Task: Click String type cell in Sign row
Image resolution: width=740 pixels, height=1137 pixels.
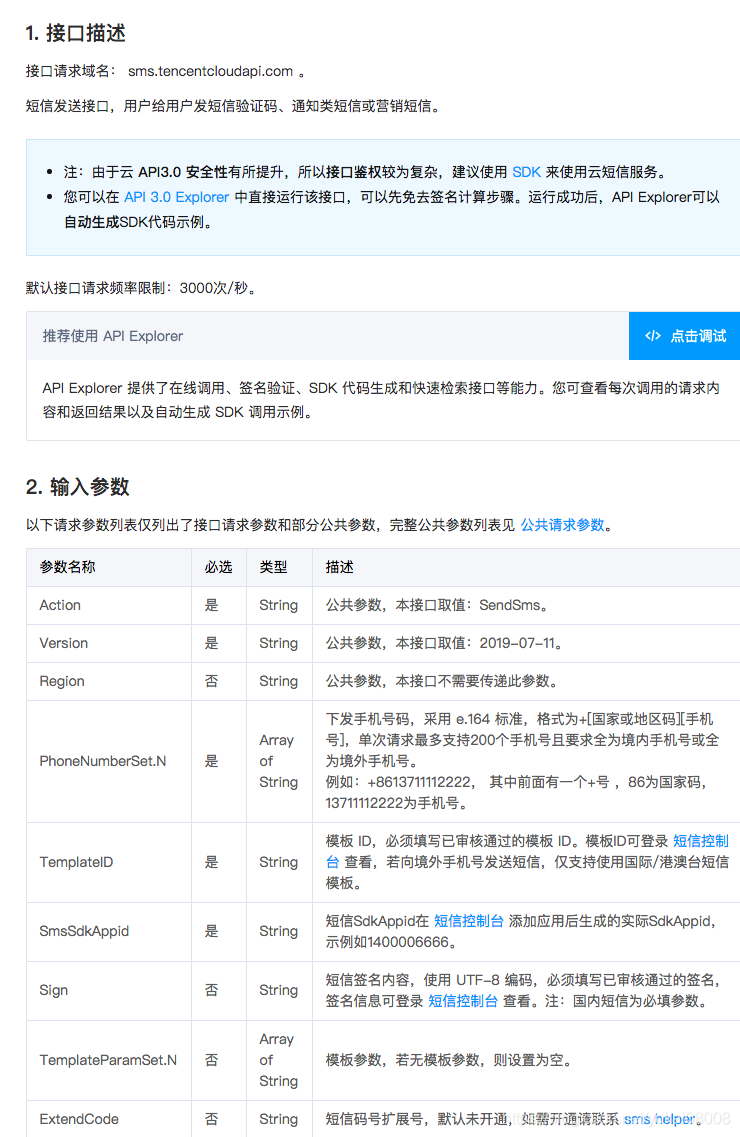Action: (x=278, y=991)
